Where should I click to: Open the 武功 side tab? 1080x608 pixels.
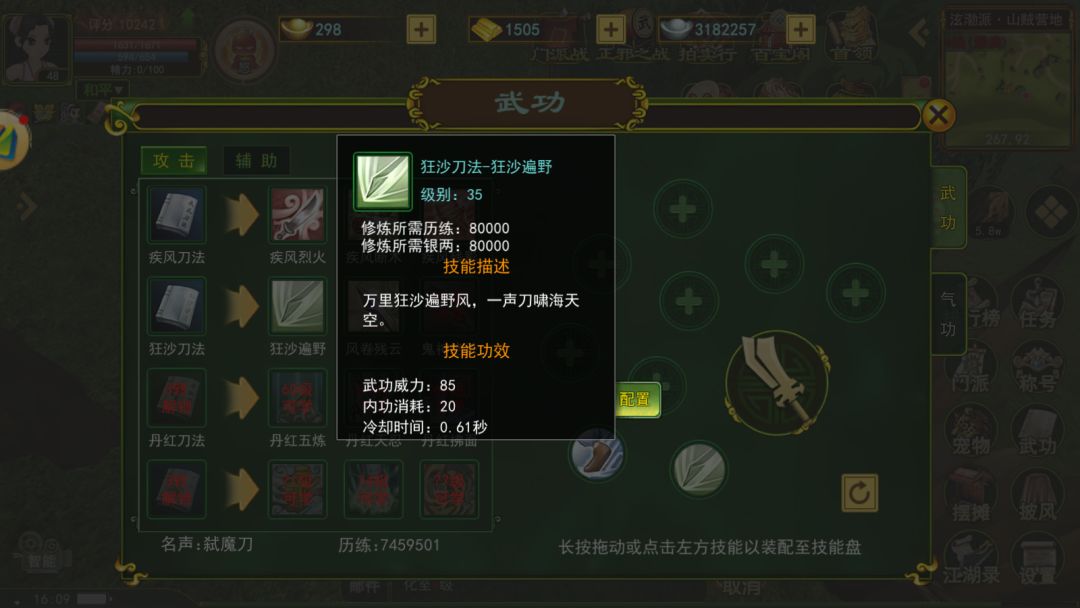point(948,207)
